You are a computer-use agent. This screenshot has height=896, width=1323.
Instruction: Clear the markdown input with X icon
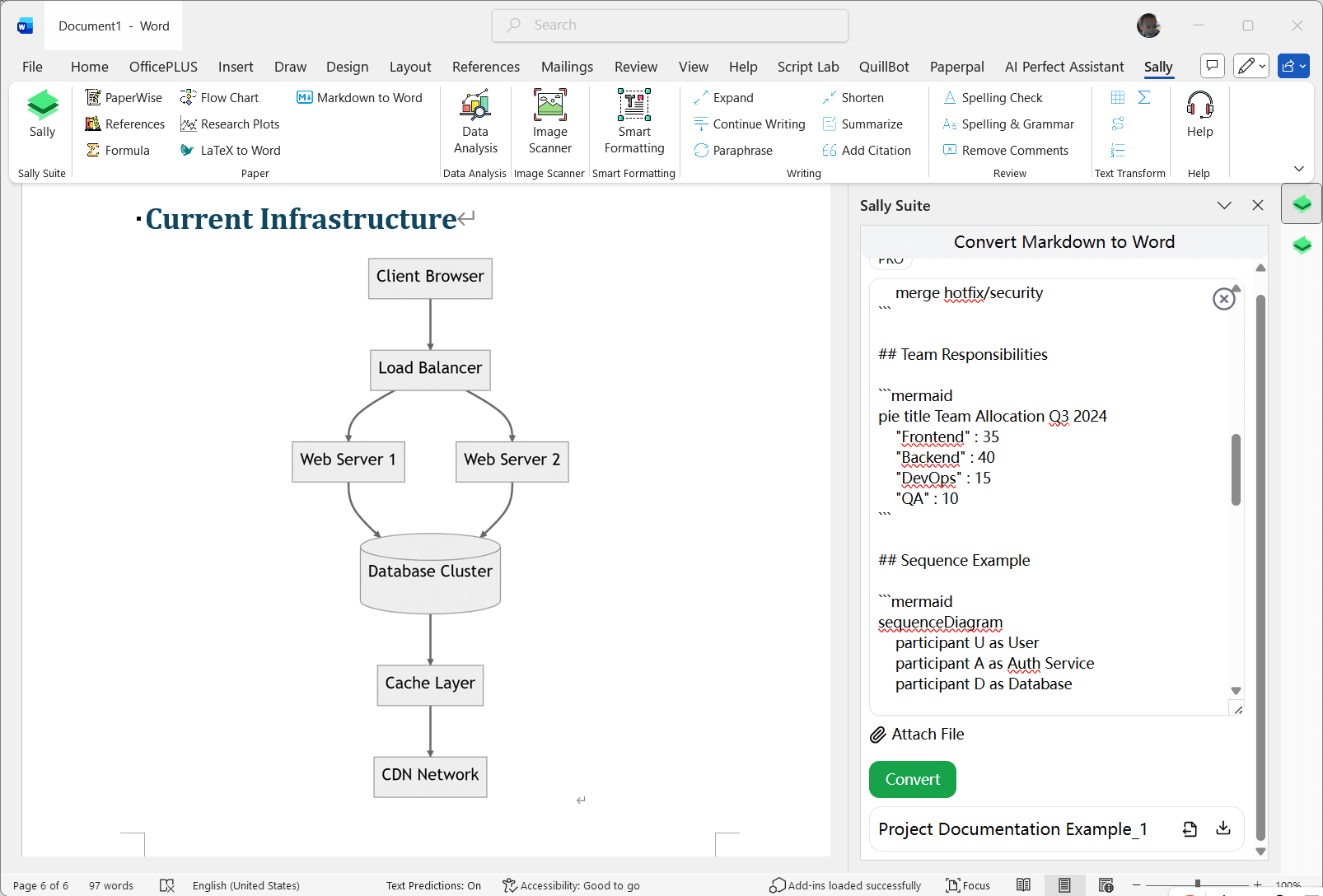pos(1223,299)
